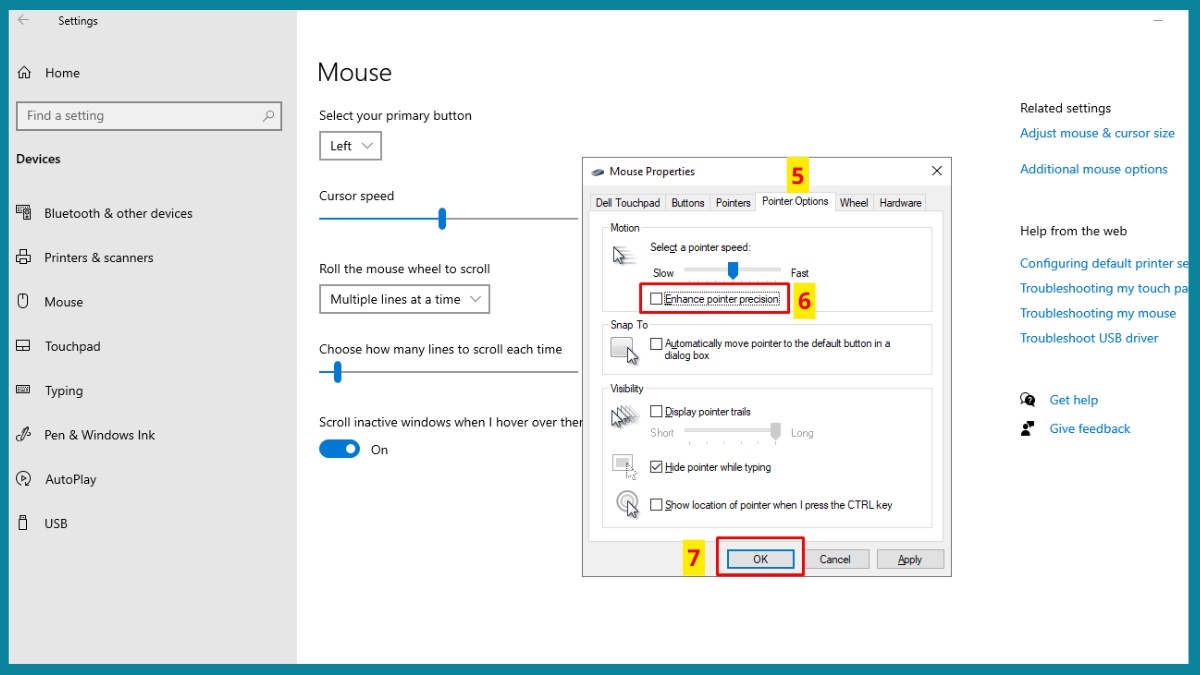
Task: Switch to the Wheel tab
Action: 854,202
